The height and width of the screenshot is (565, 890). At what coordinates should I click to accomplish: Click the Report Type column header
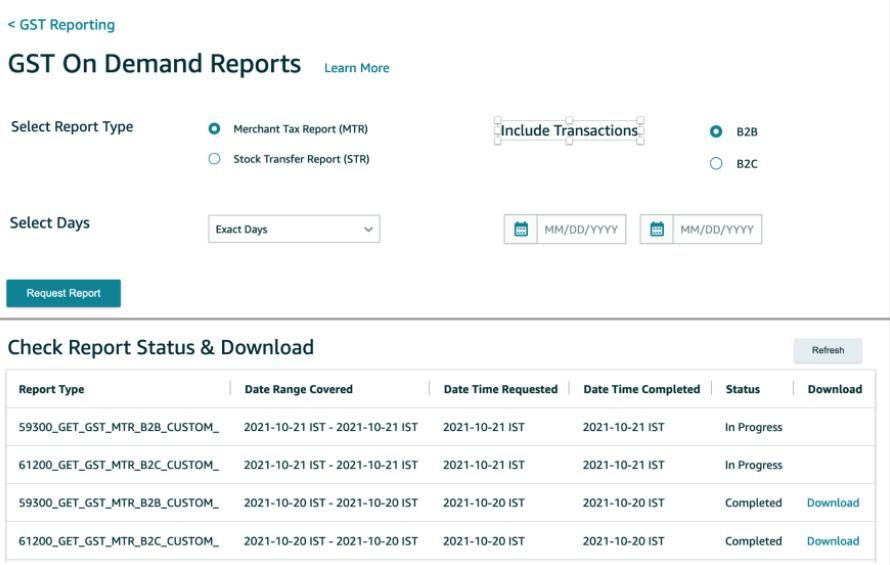coord(52,390)
